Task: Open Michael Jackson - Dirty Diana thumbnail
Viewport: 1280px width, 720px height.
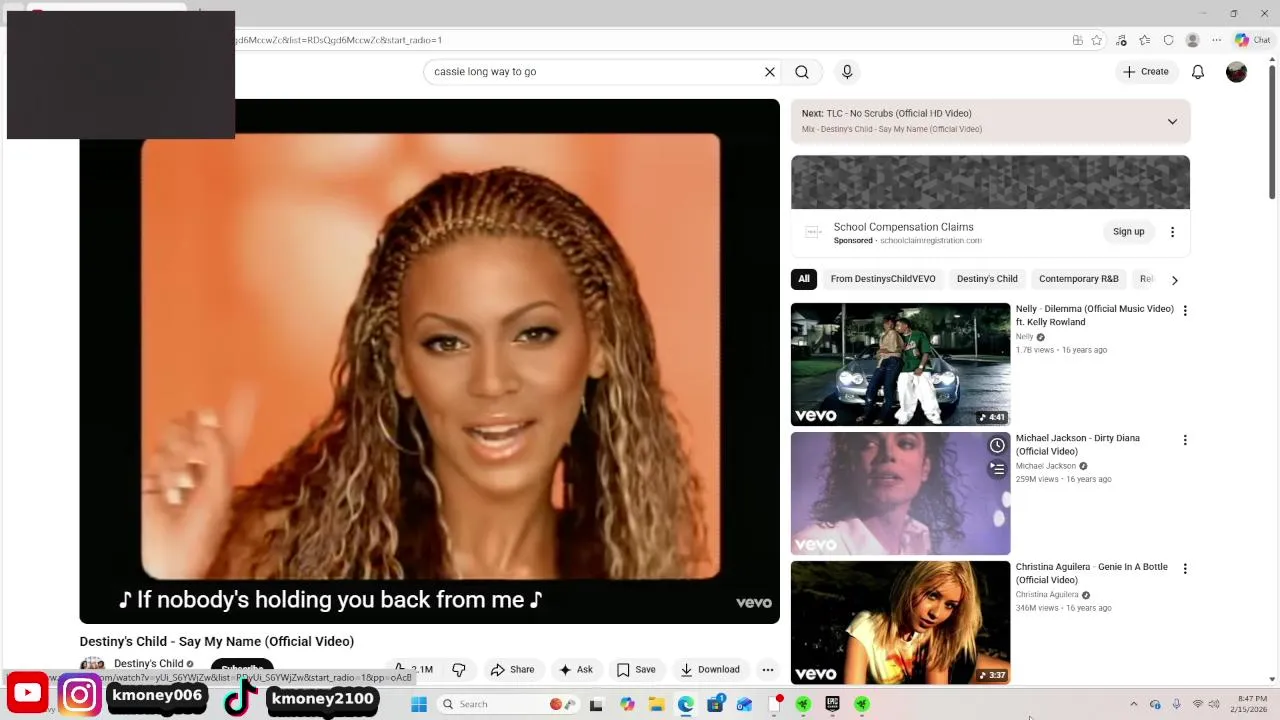Action: click(900, 493)
